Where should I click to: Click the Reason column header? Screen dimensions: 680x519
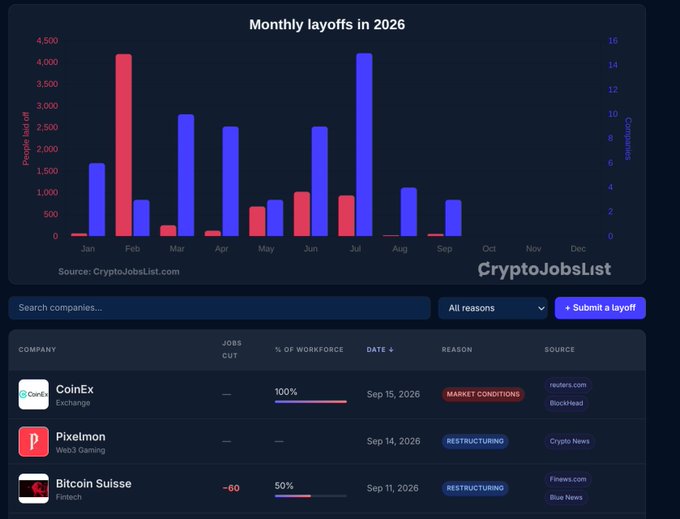[x=457, y=349]
